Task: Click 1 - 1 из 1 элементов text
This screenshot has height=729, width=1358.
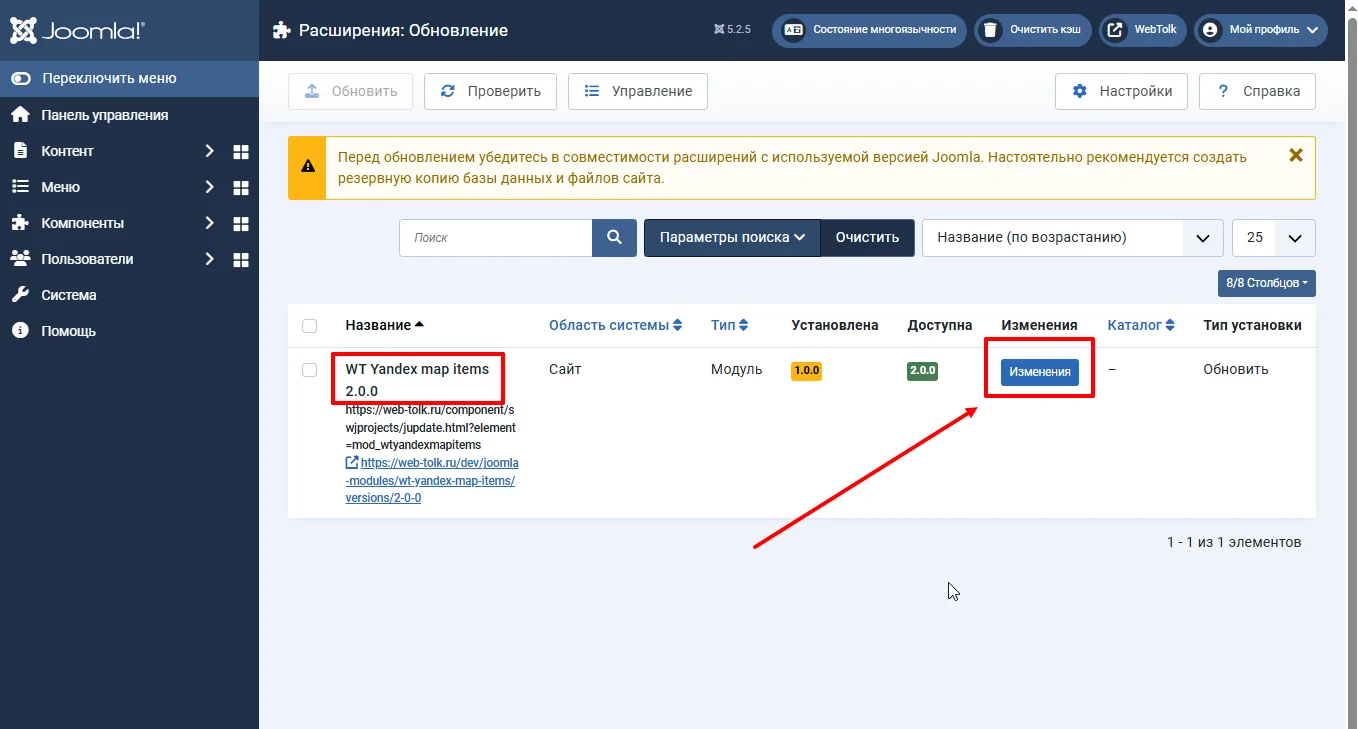Action: coord(1234,542)
